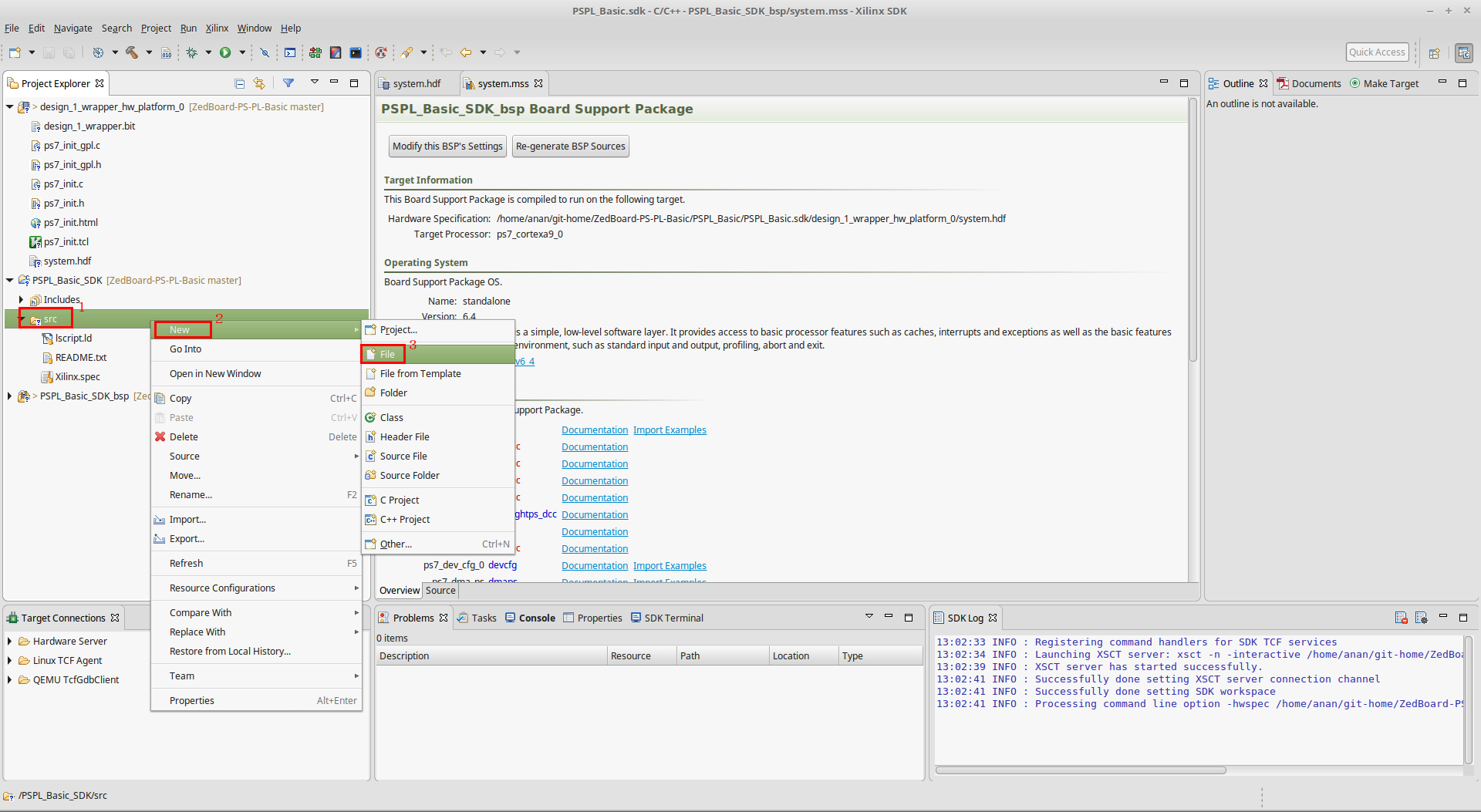Click the BSP editor vertical scrollbar

coord(1193,231)
